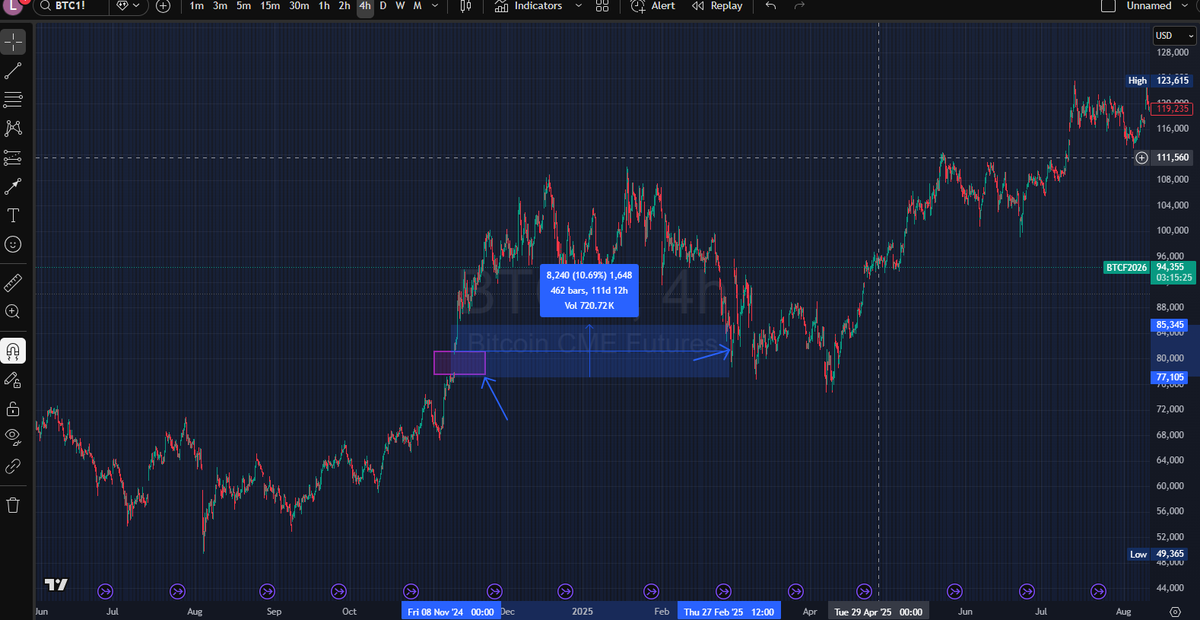Add a symbol to compare with plus icon
1200x620 pixels.
163,6
